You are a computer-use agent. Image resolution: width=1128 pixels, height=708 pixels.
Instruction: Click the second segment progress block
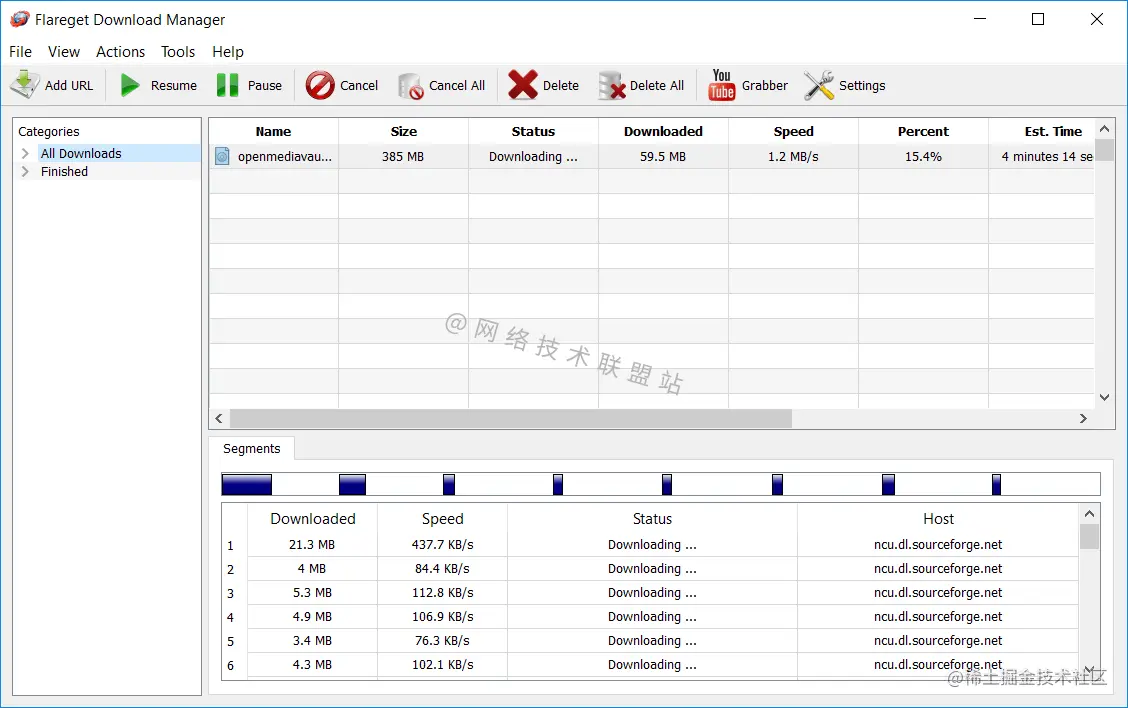(352, 484)
